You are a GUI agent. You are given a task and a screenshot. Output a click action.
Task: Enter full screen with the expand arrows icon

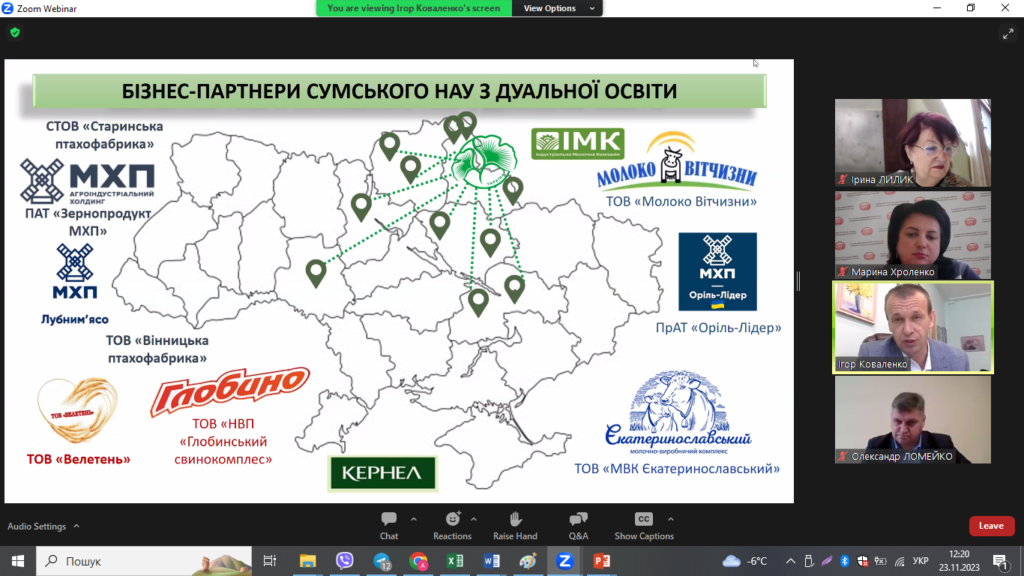pos(1008,33)
